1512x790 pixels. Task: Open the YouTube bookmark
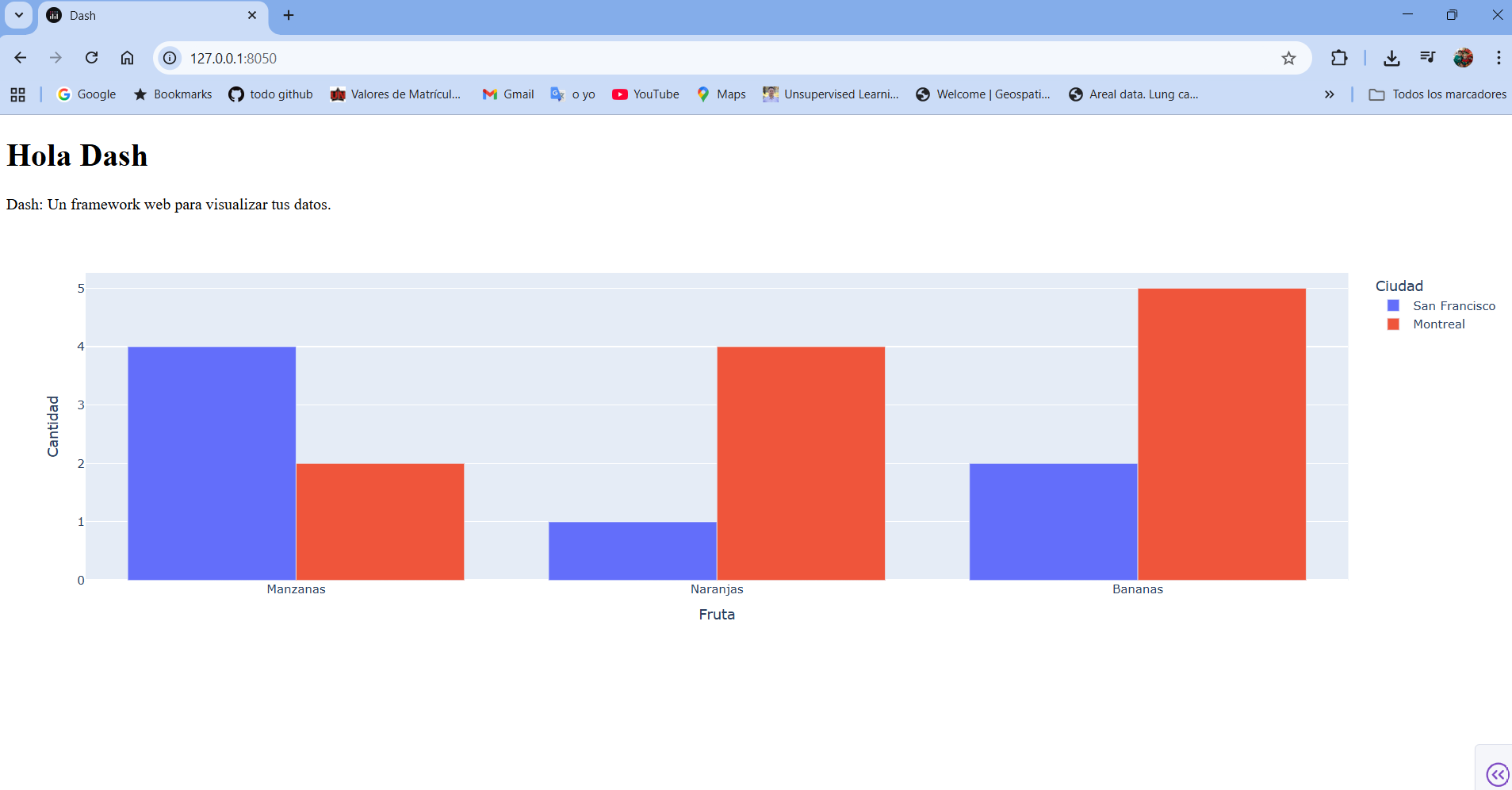pyautogui.click(x=645, y=94)
